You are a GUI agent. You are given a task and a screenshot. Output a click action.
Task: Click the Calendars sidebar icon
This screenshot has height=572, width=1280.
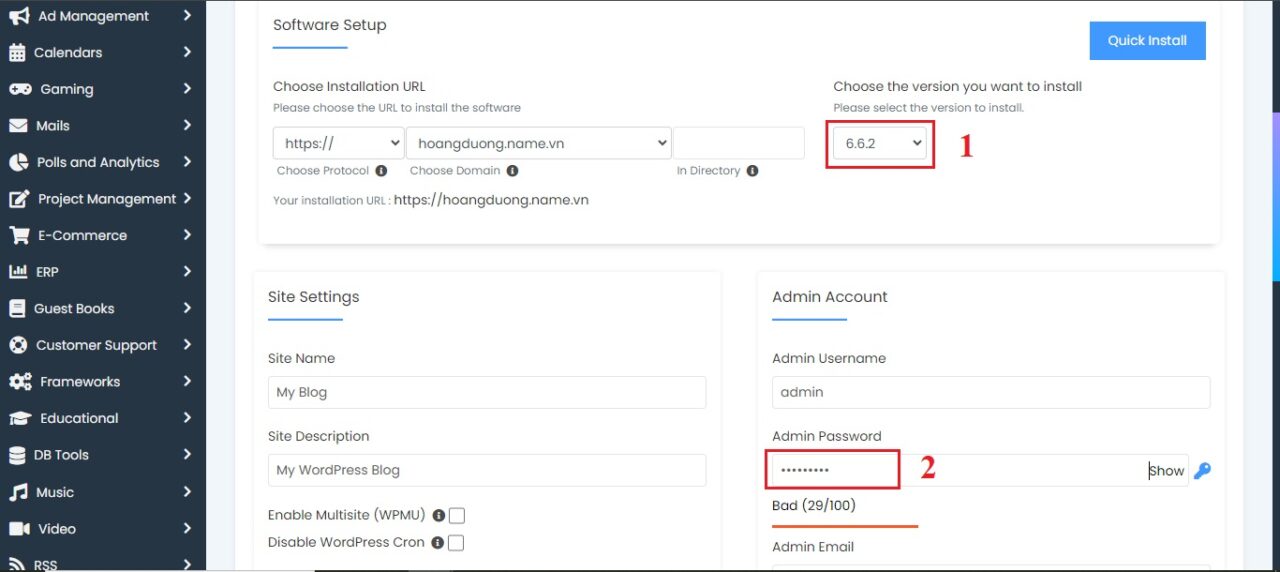pyautogui.click(x=17, y=53)
